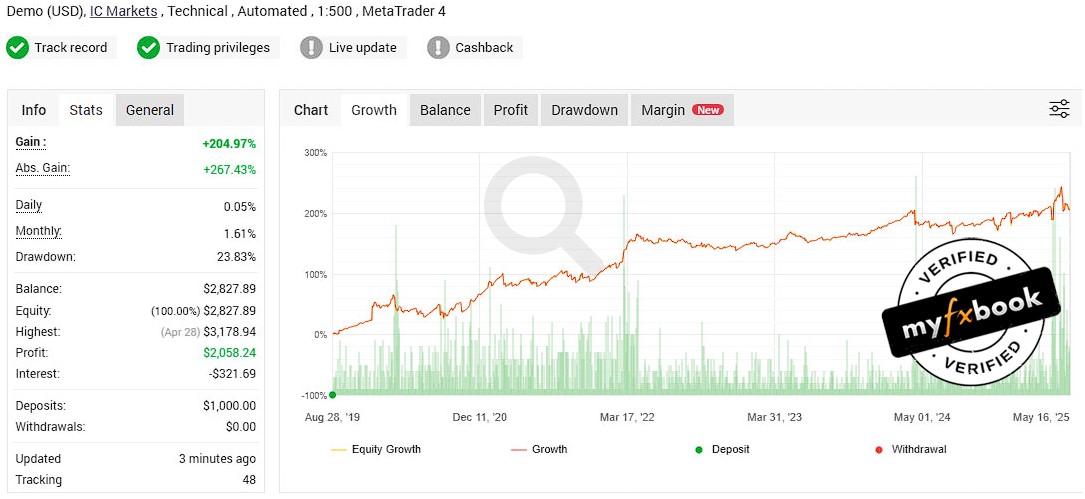Click the green deposit dot on chart

click(x=332, y=394)
